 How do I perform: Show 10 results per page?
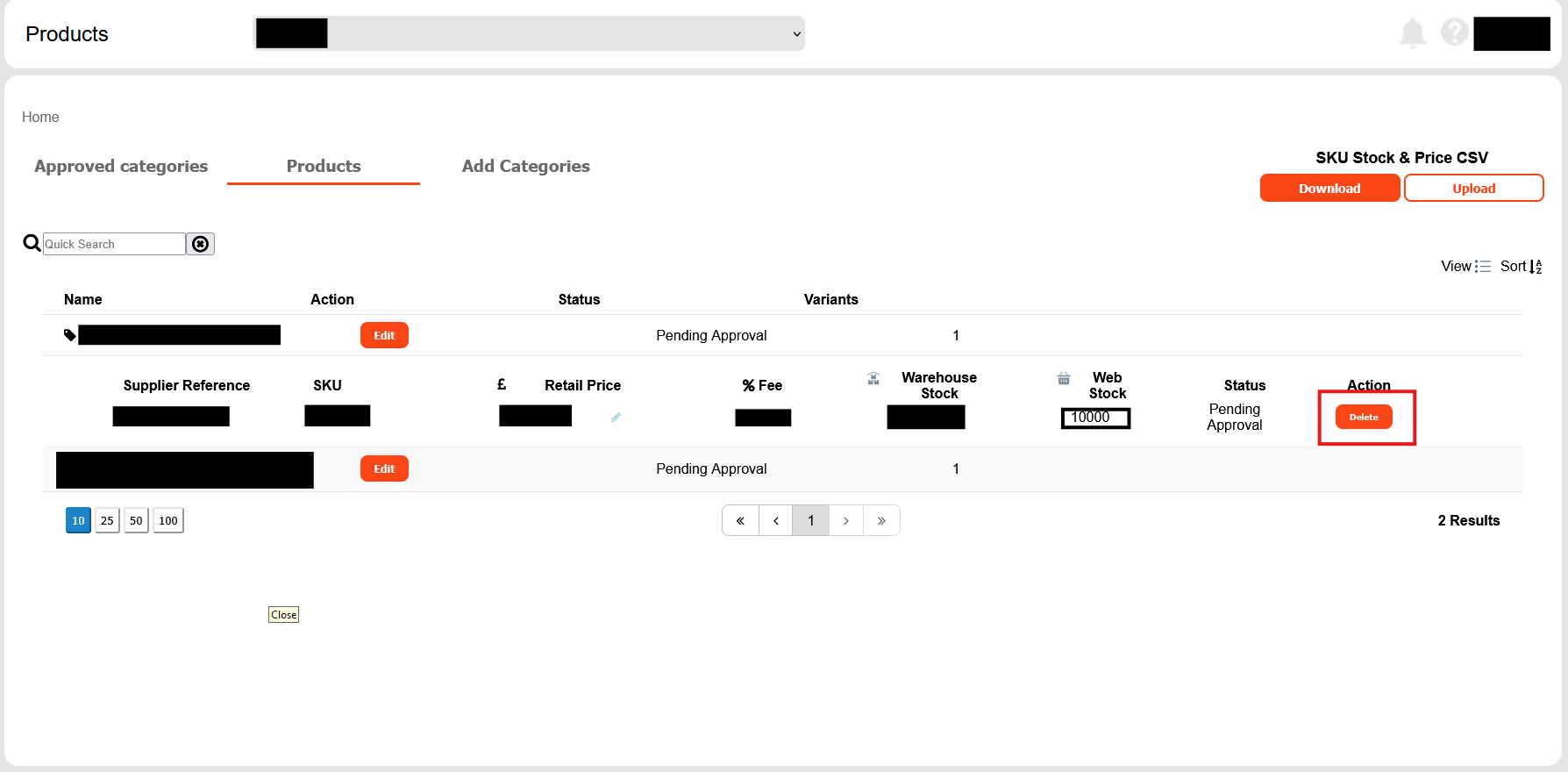(x=78, y=520)
